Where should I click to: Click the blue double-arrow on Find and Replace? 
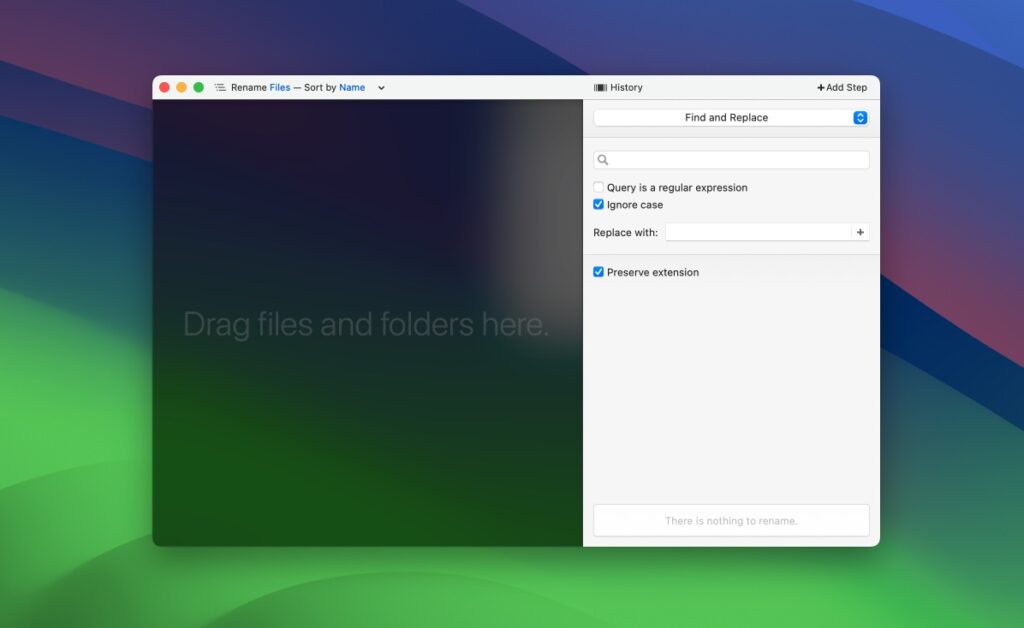tap(858, 117)
